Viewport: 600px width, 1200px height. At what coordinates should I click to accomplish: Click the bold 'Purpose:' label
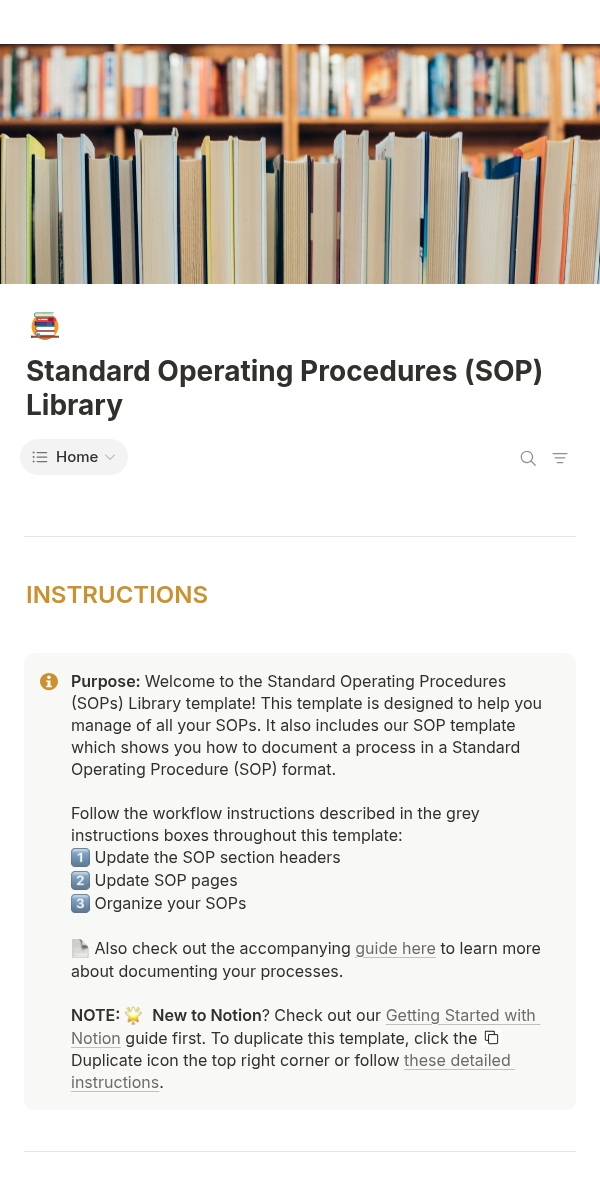click(x=105, y=682)
